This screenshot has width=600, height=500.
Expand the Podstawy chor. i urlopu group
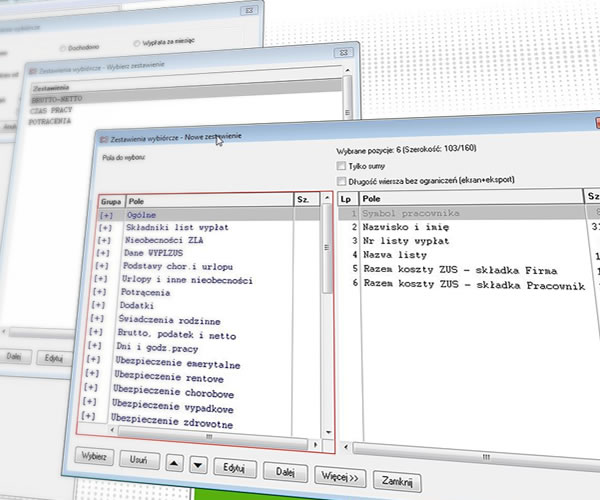click(x=101, y=266)
